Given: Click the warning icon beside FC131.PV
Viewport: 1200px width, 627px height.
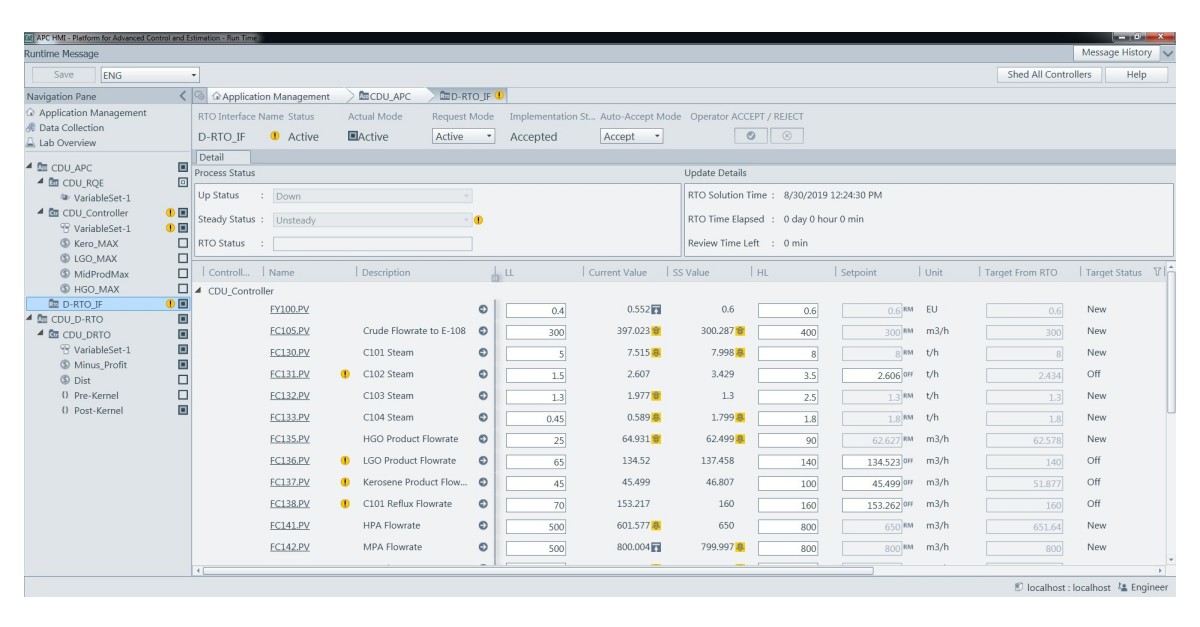Looking at the screenshot, I should click(x=345, y=375).
